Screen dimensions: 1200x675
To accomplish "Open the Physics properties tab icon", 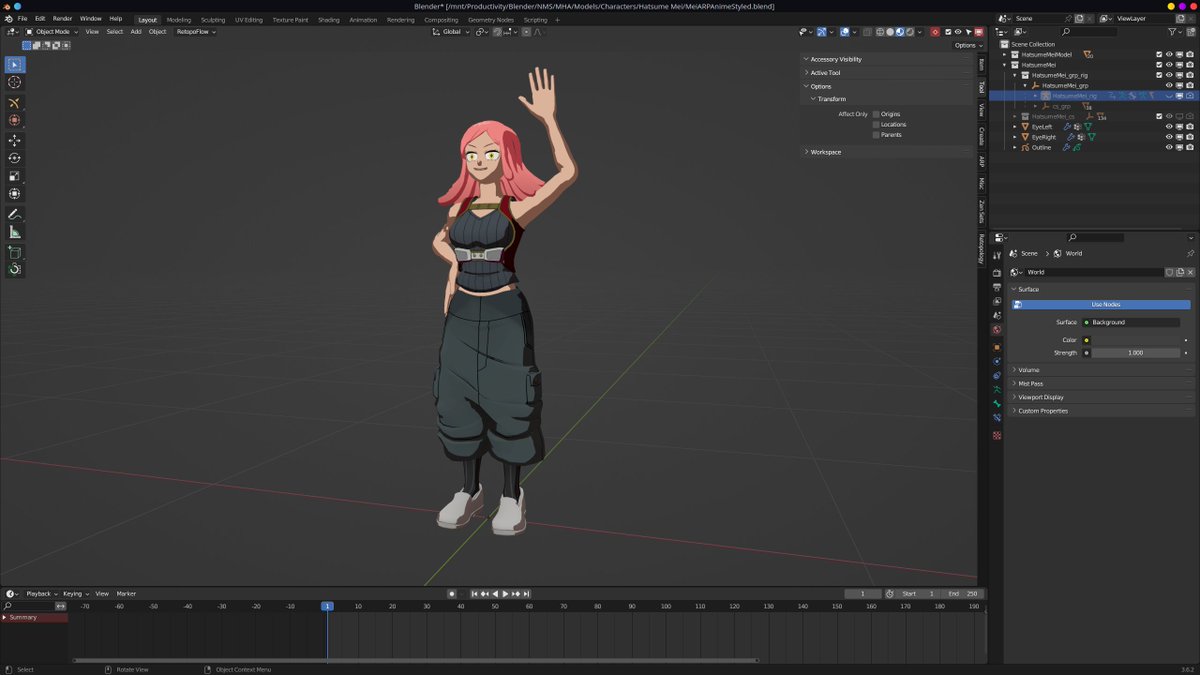I will (x=997, y=361).
